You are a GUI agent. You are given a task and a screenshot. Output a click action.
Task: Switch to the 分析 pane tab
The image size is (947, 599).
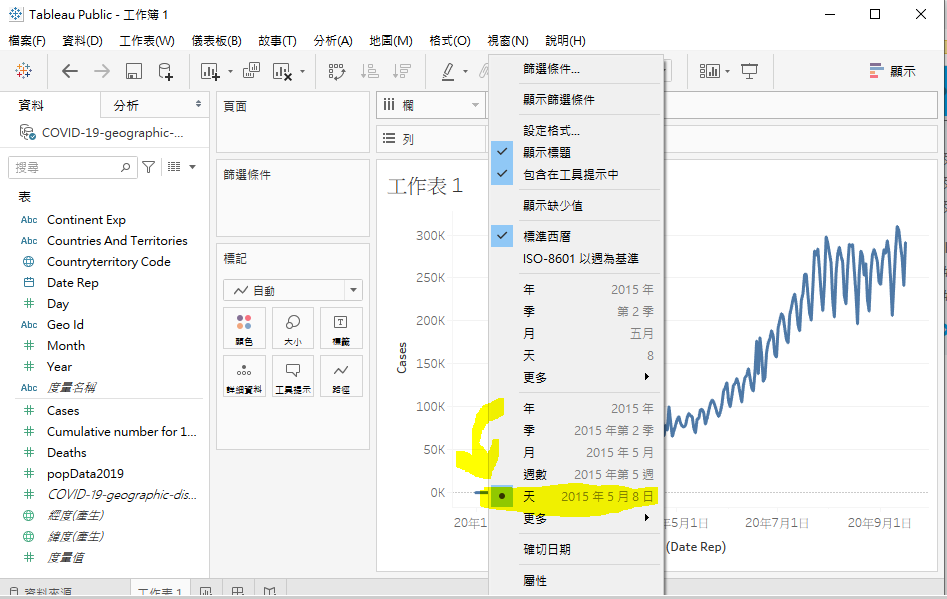click(x=127, y=105)
